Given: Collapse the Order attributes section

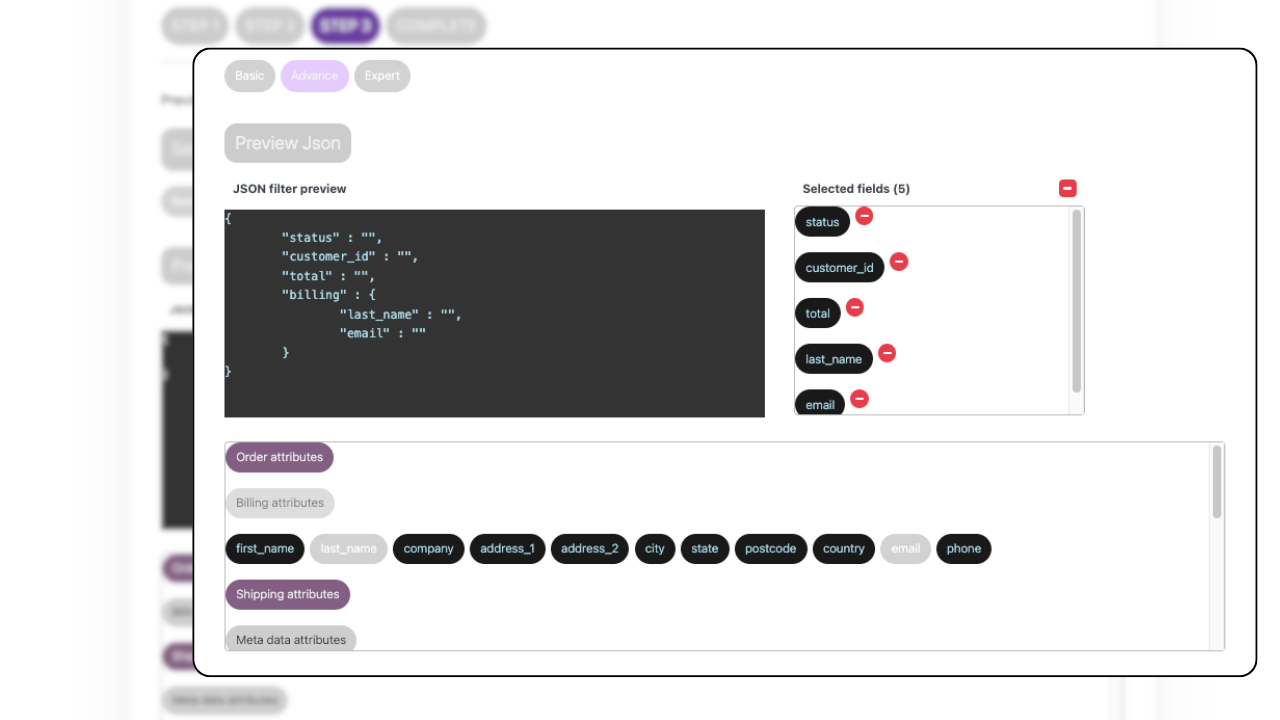Looking at the screenshot, I should pyautogui.click(x=279, y=457).
